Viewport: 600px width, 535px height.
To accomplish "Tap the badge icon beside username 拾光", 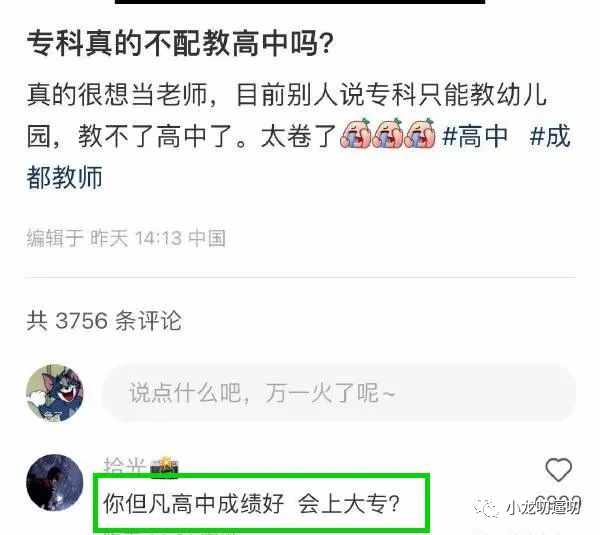I will (164, 467).
